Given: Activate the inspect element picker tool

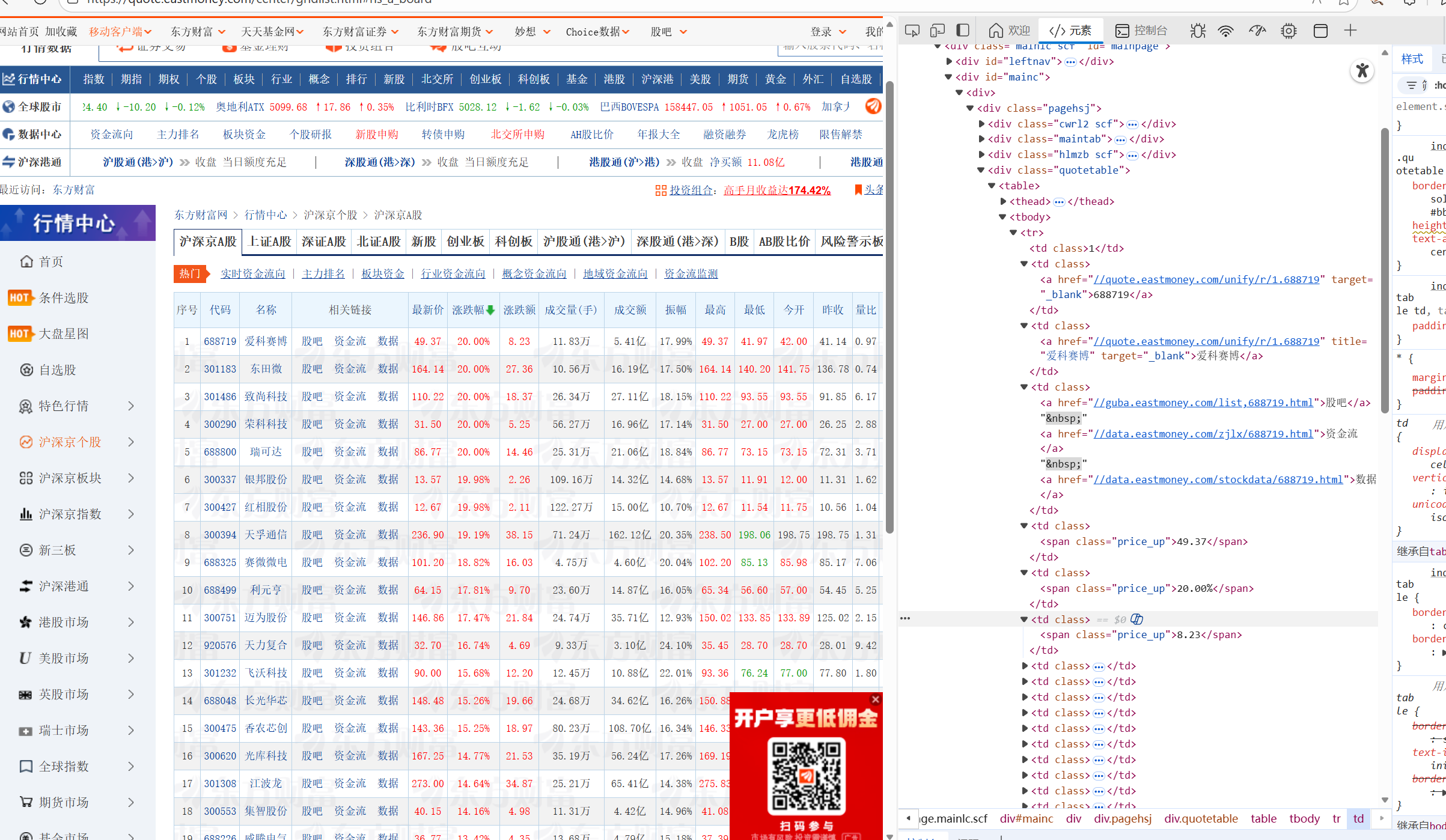Looking at the screenshot, I should (912, 31).
